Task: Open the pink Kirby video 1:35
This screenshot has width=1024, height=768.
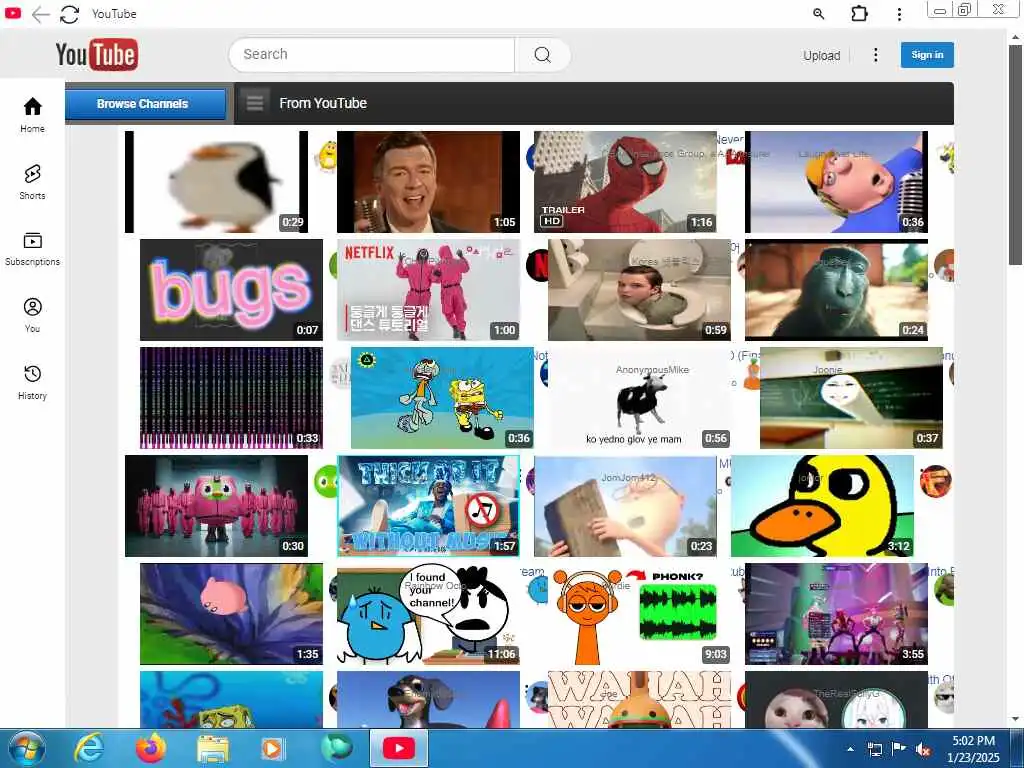Action: click(x=231, y=614)
